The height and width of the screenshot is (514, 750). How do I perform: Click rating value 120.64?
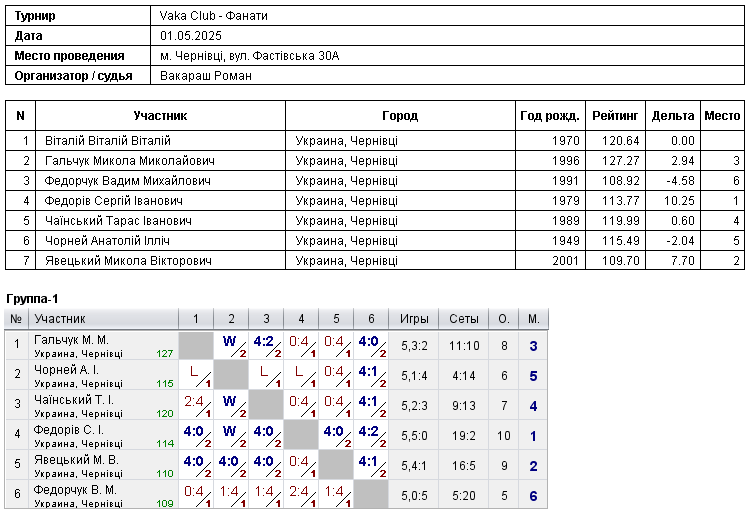[620, 141]
